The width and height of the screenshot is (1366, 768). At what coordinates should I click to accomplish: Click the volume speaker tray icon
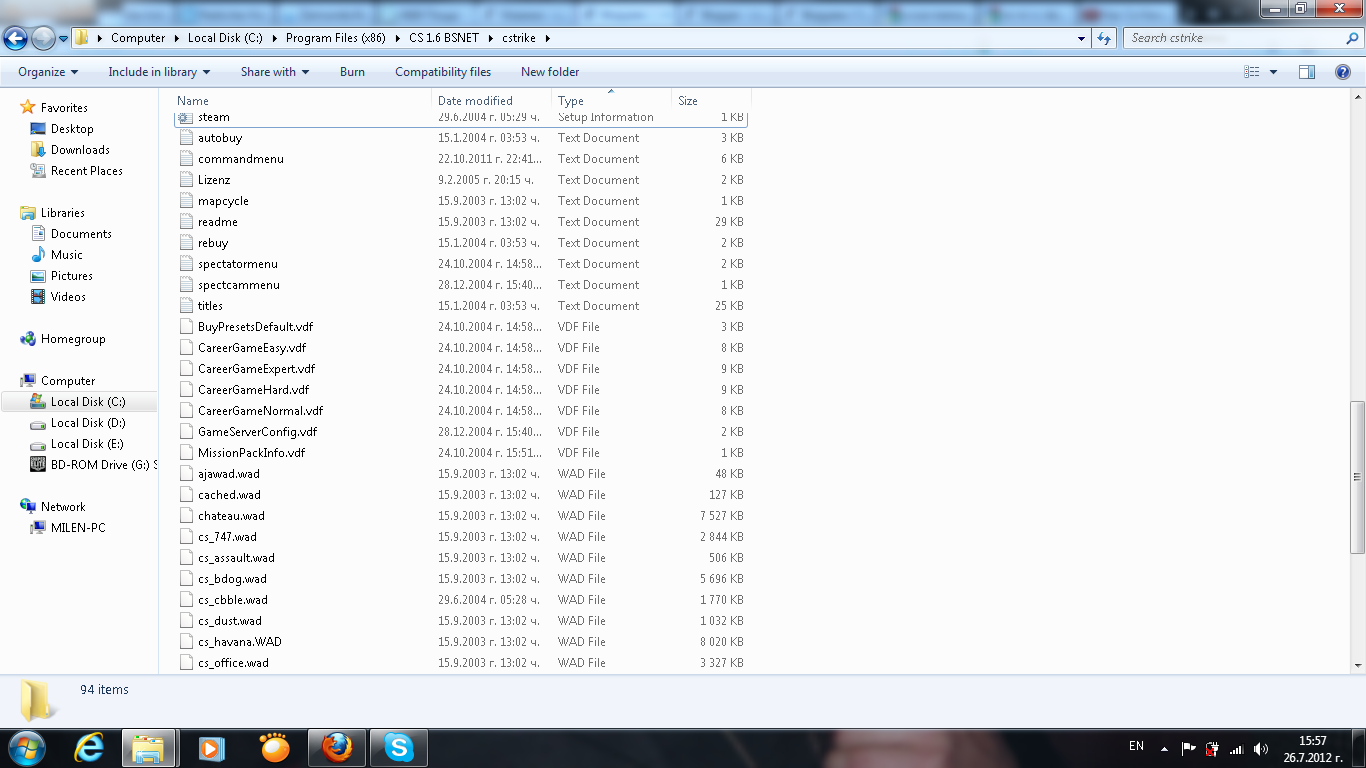1260,748
